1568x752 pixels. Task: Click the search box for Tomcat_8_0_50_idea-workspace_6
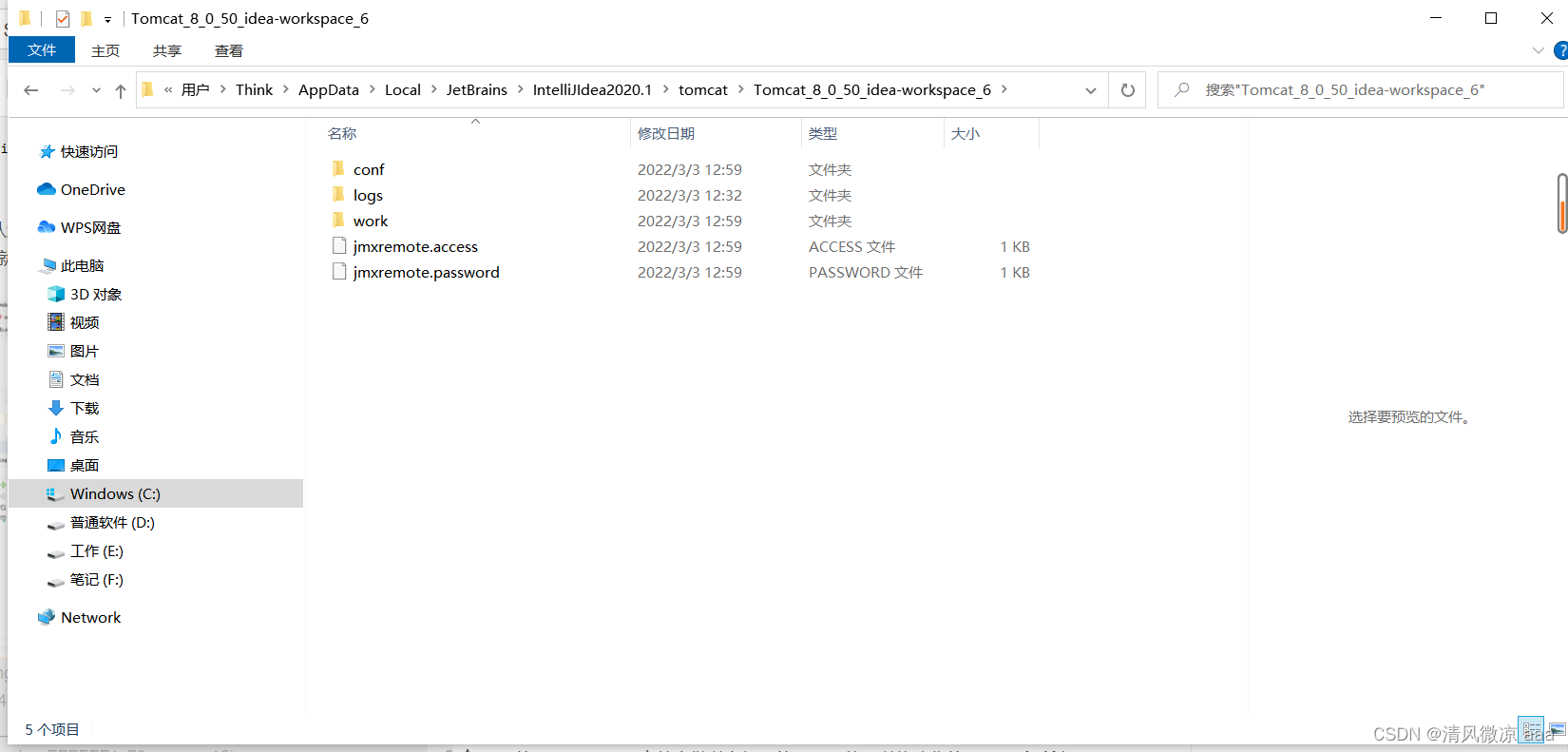tap(1360, 90)
